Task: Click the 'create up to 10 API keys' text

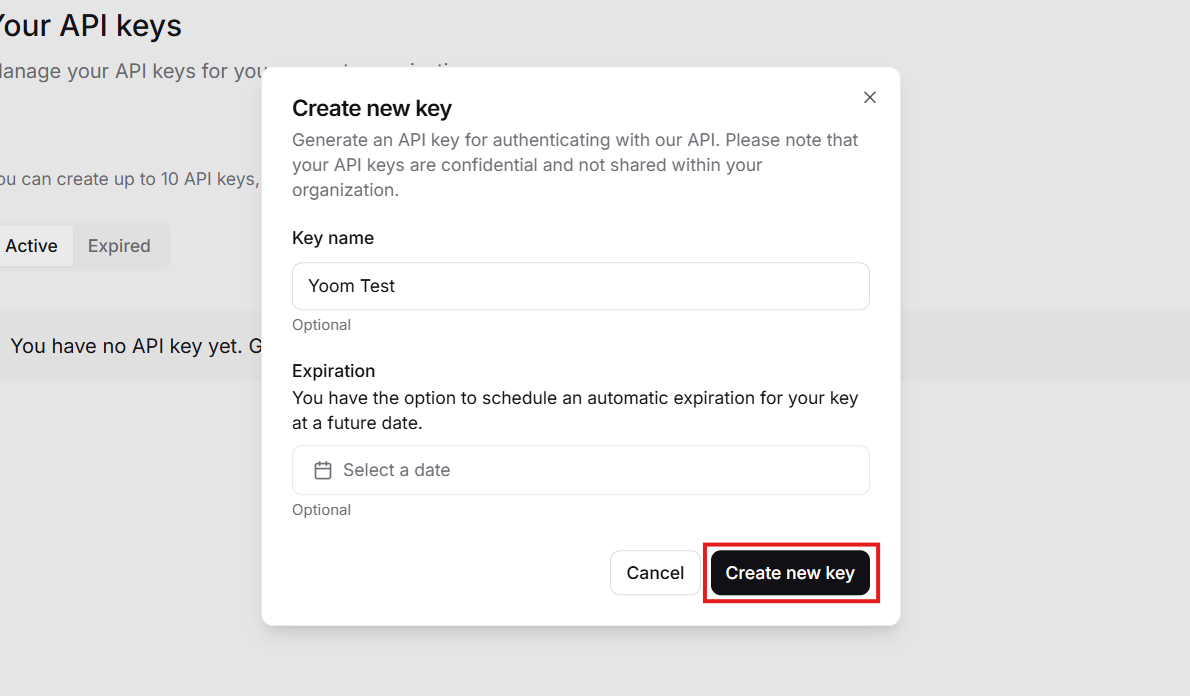Action: (128, 179)
